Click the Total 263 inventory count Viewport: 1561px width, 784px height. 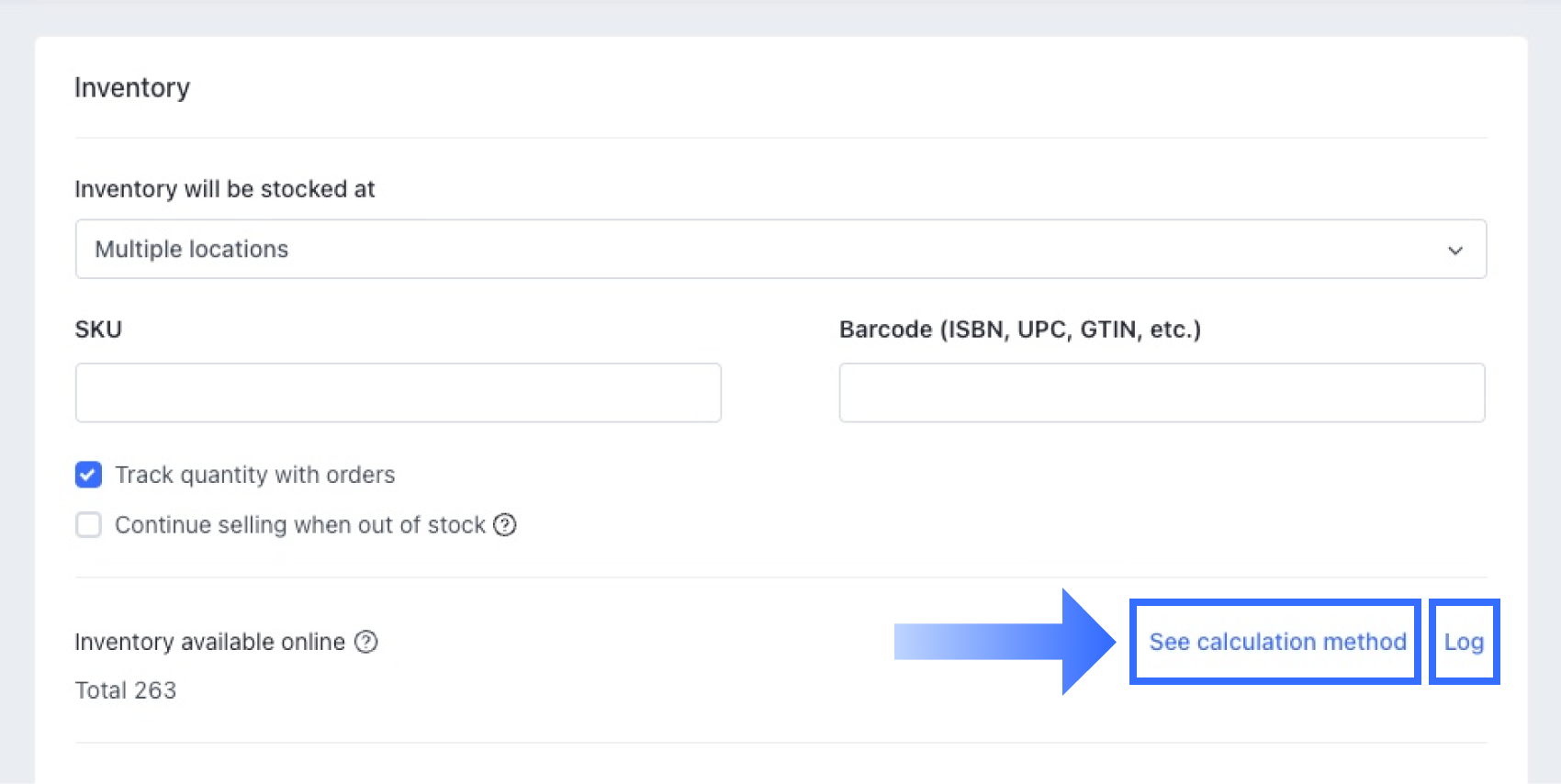(x=126, y=690)
